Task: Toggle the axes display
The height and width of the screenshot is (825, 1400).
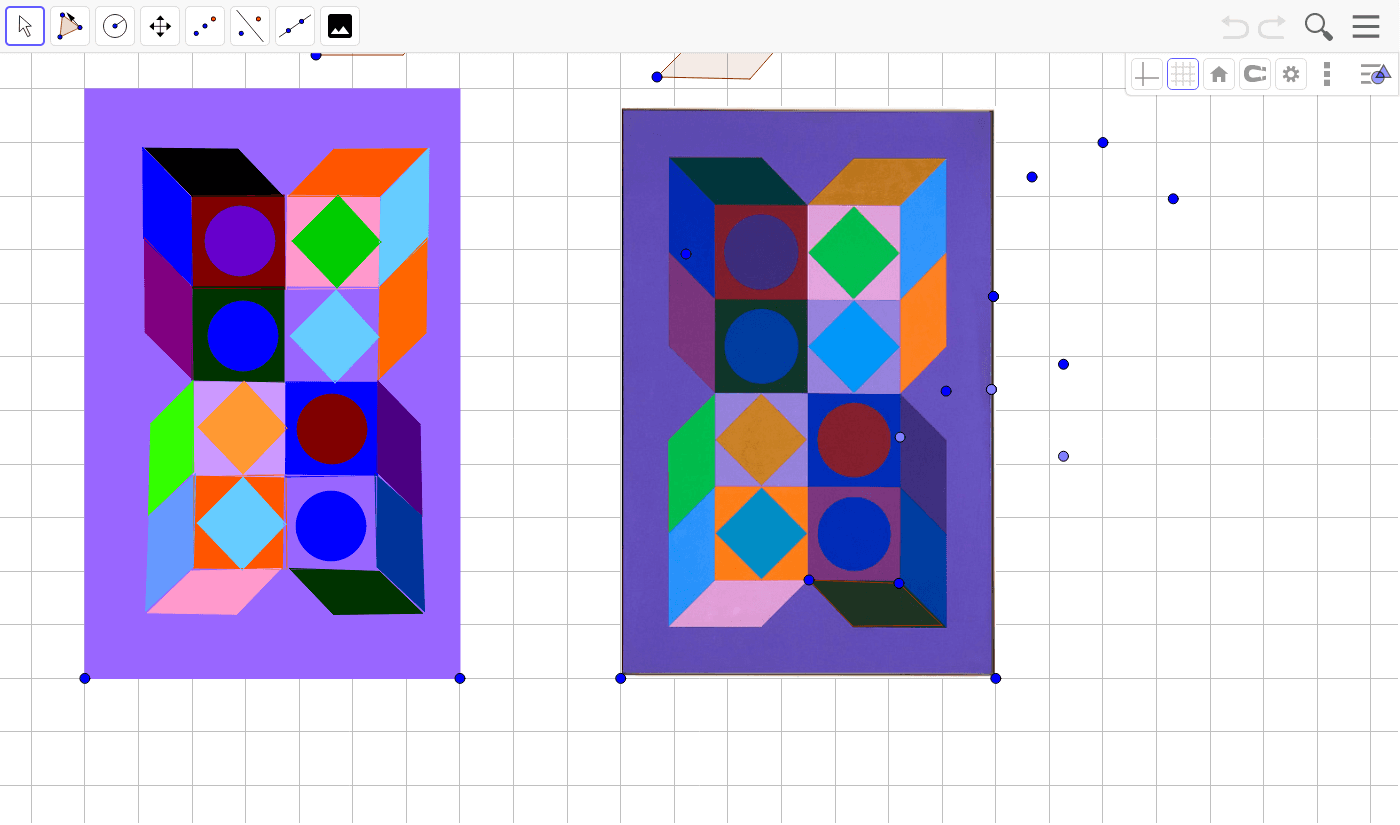Action: click(x=1147, y=74)
